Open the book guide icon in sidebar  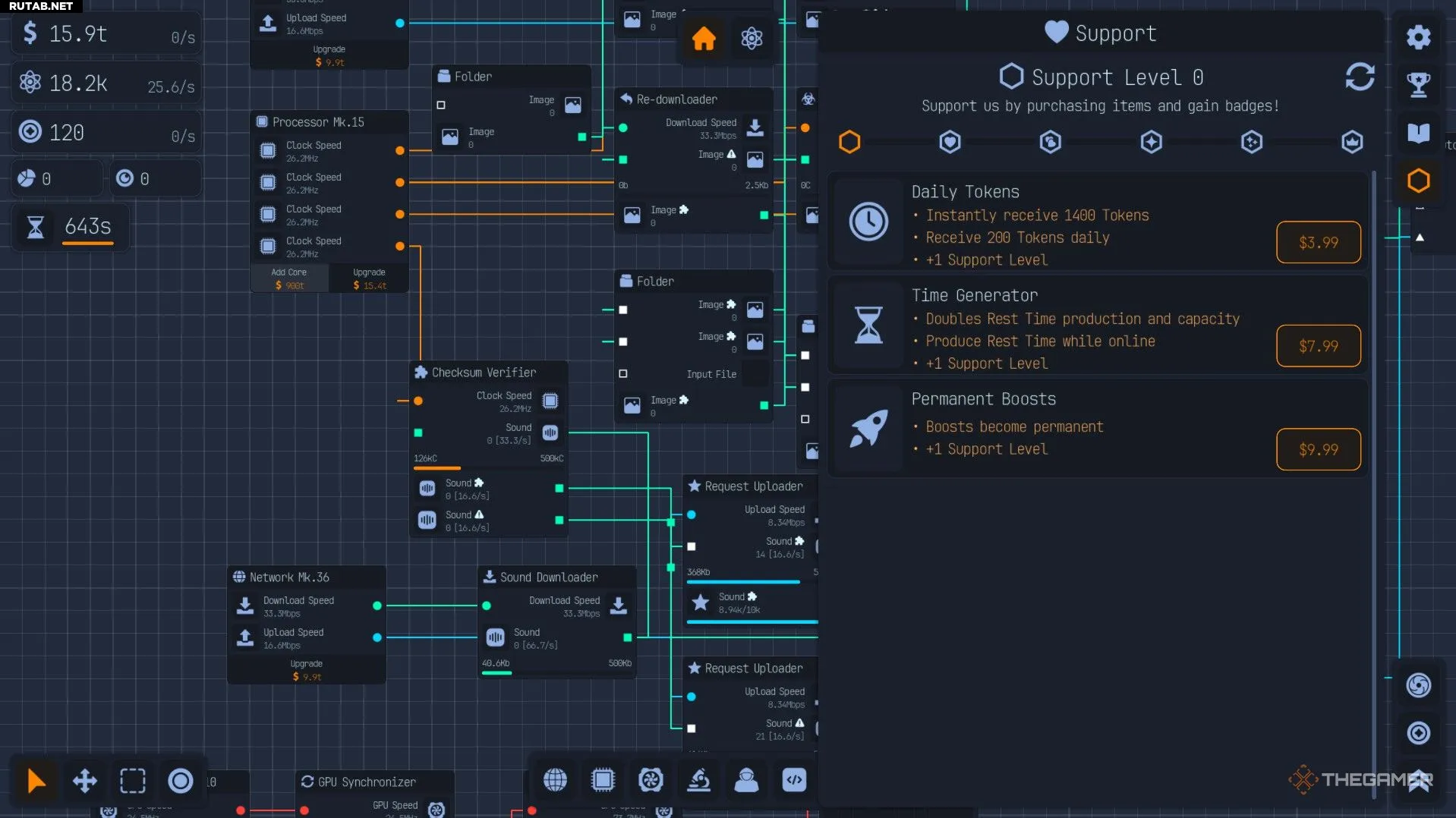tap(1418, 133)
